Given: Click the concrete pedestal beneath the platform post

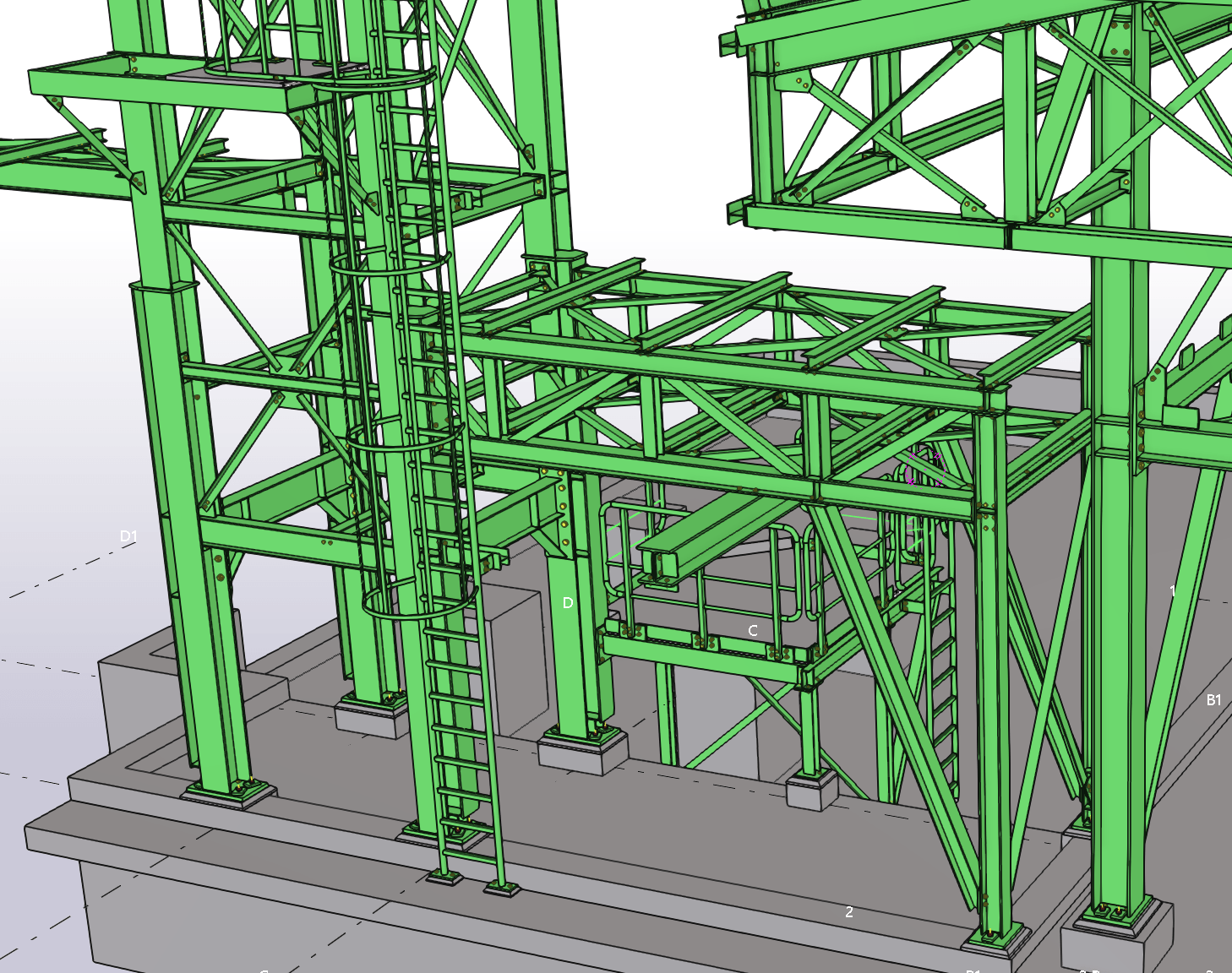Looking at the screenshot, I should [810, 792].
